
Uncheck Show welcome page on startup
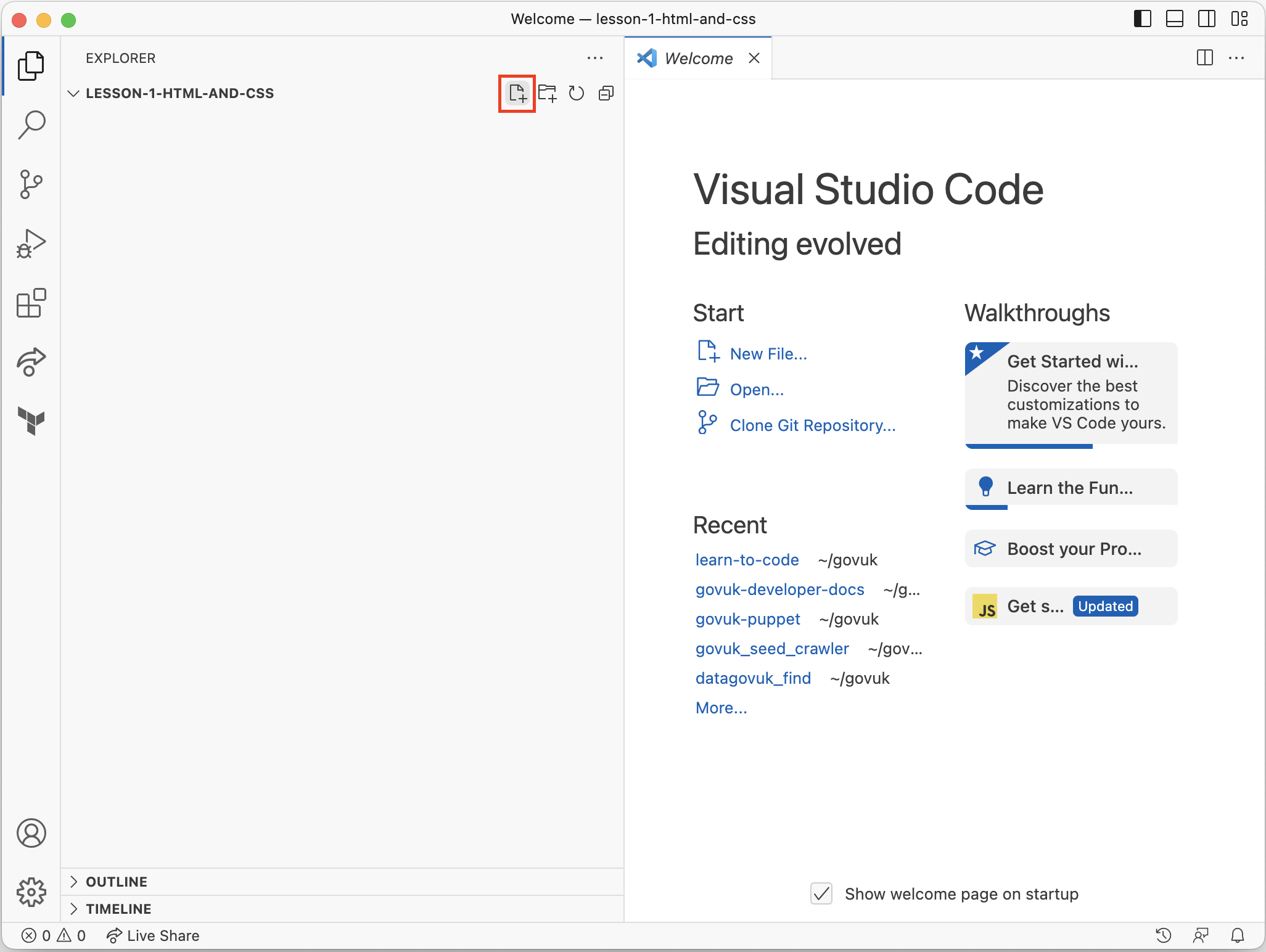click(x=821, y=893)
